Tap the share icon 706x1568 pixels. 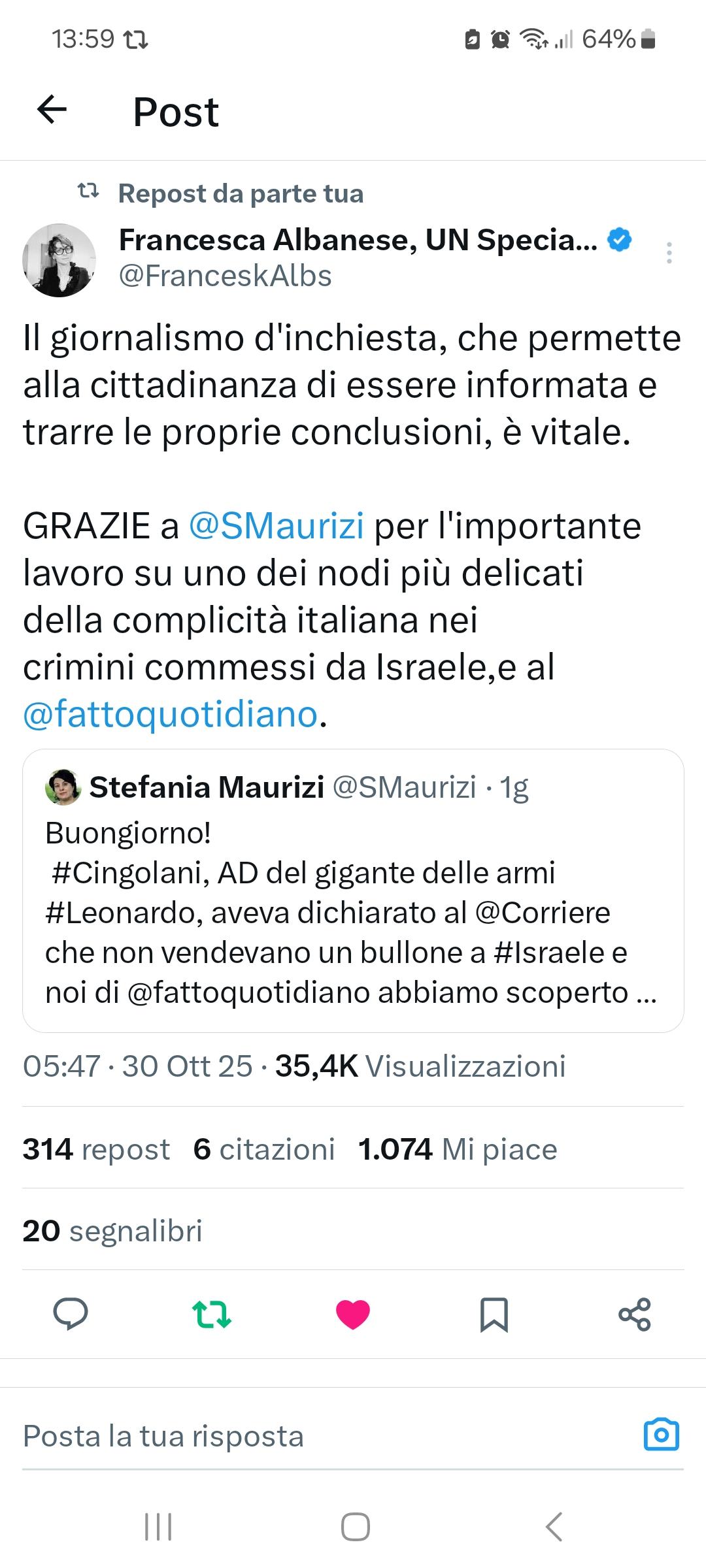[x=635, y=1314]
